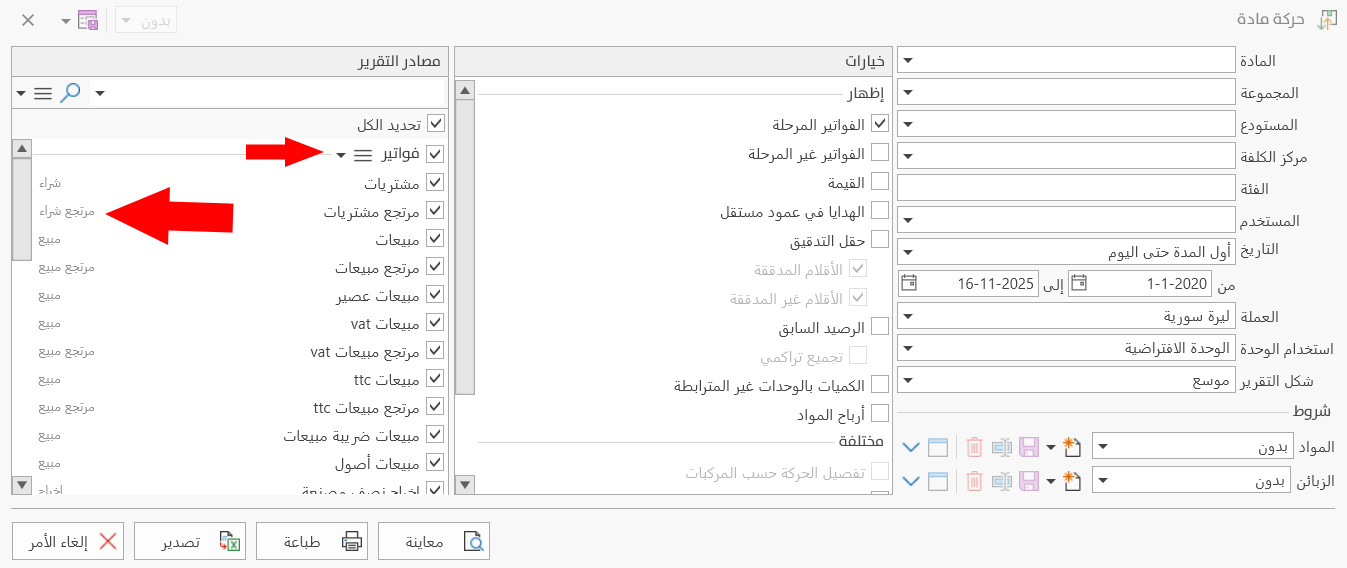Toggle الكميات بالوحدات غير المترابطة checkbox
Viewport: 1347px width, 568px height.
point(881,385)
